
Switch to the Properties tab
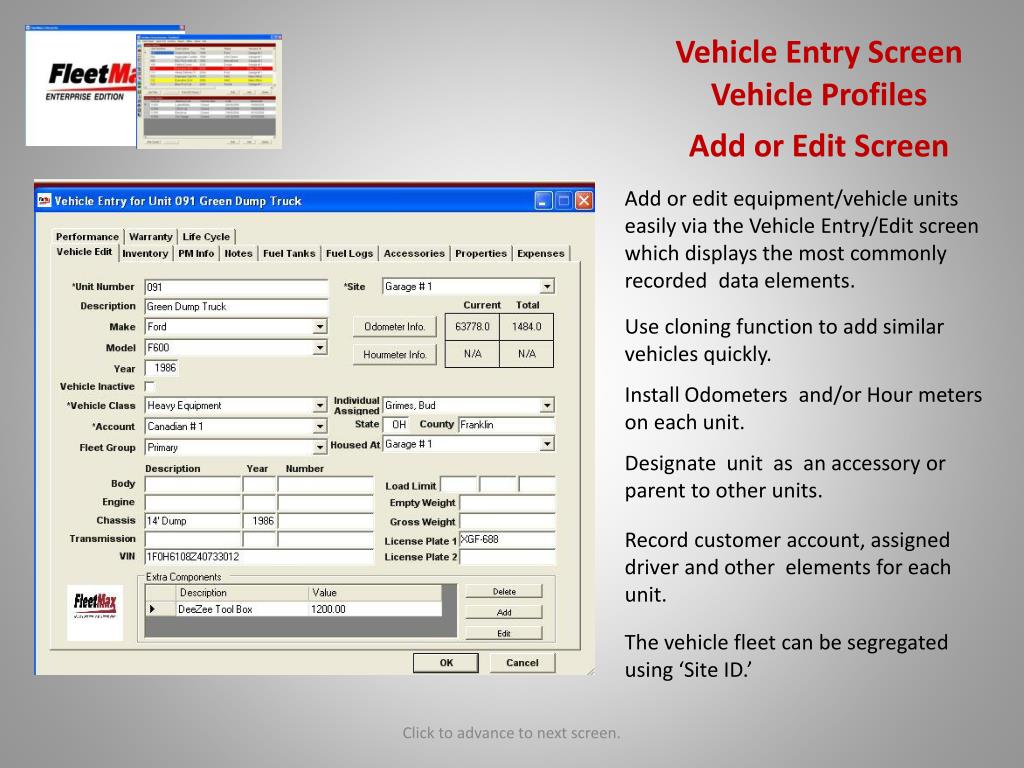[x=481, y=253]
